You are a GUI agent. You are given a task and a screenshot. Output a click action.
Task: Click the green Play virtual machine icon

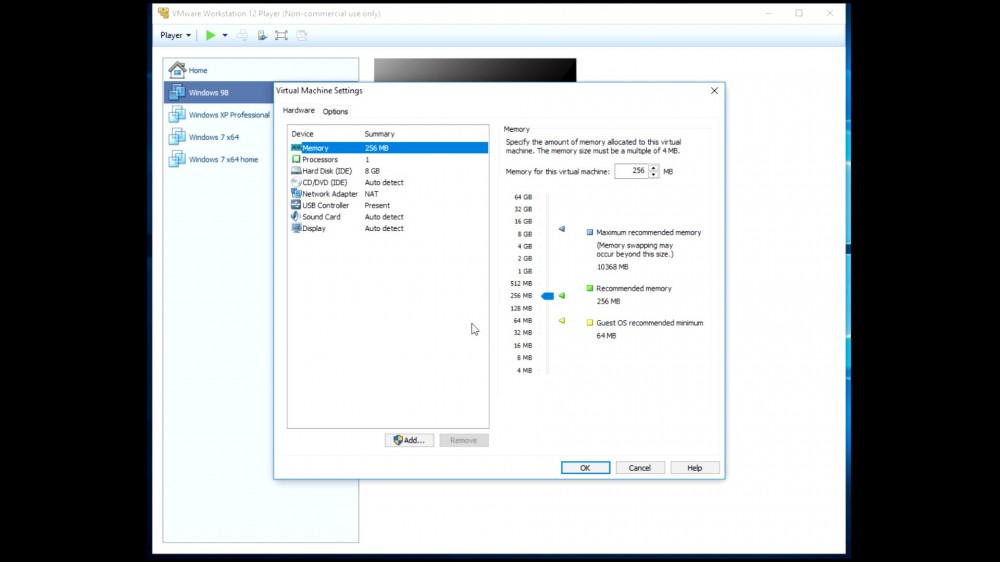[x=210, y=35]
